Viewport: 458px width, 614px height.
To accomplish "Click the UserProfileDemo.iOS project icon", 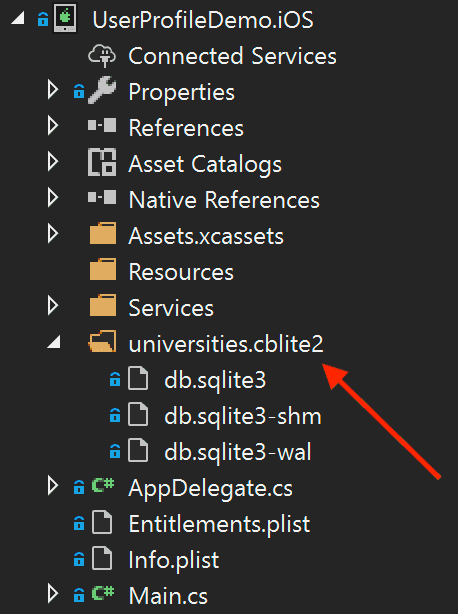I will 65,20.
